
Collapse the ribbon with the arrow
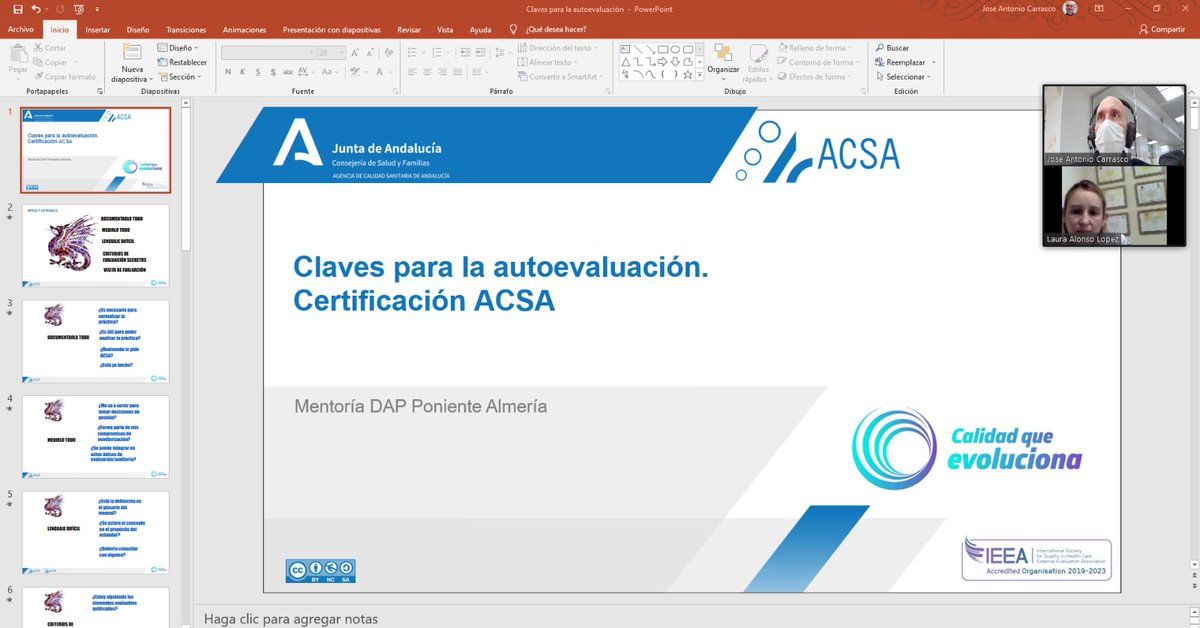tap(1190, 90)
